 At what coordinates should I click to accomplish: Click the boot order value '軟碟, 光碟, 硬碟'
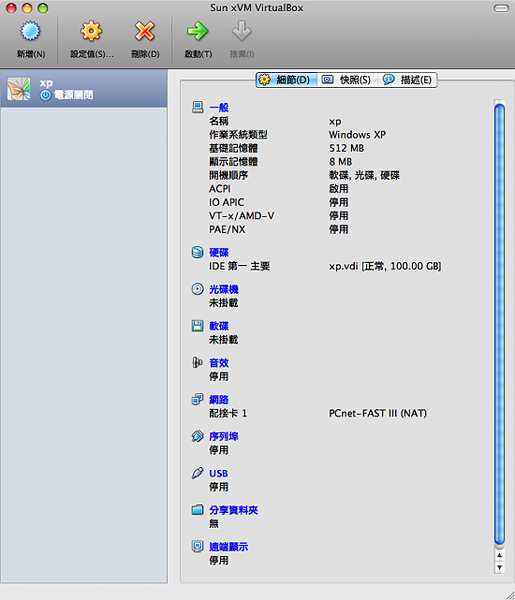364,175
